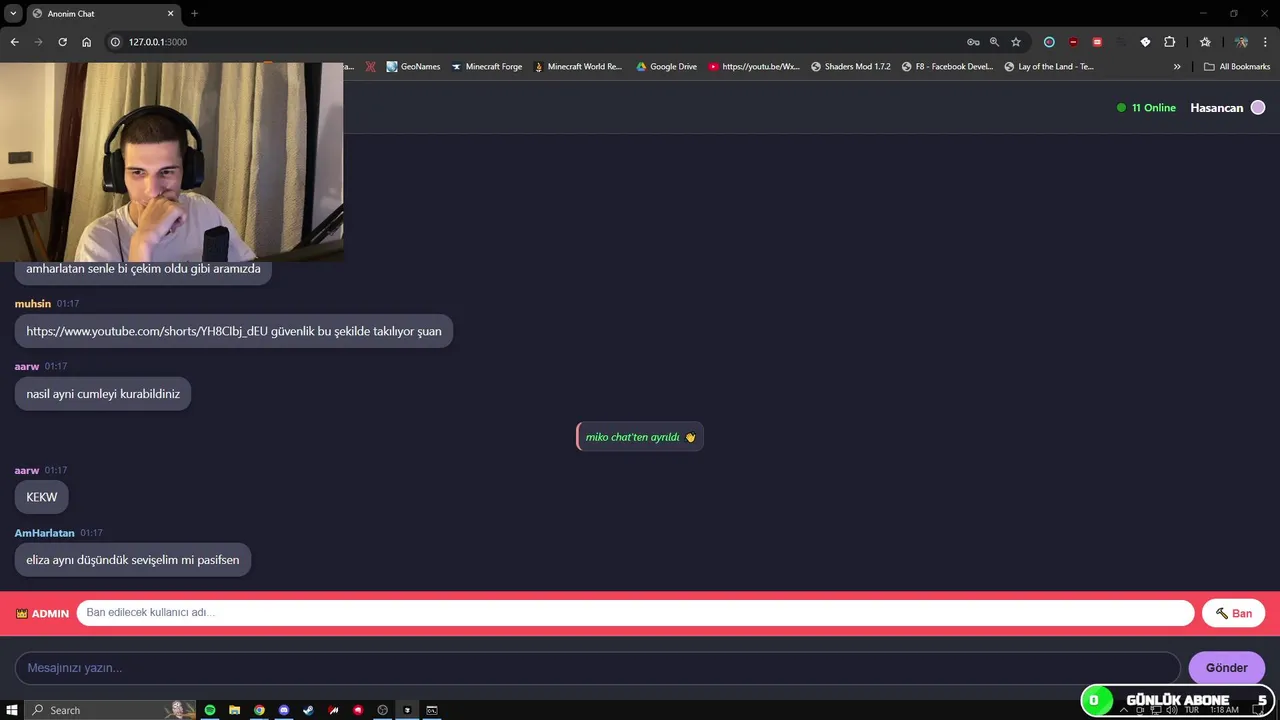The width and height of the screenshot is (1280, 720).
Task: Click the Ban hammer button
Action: pos(1234,613)
